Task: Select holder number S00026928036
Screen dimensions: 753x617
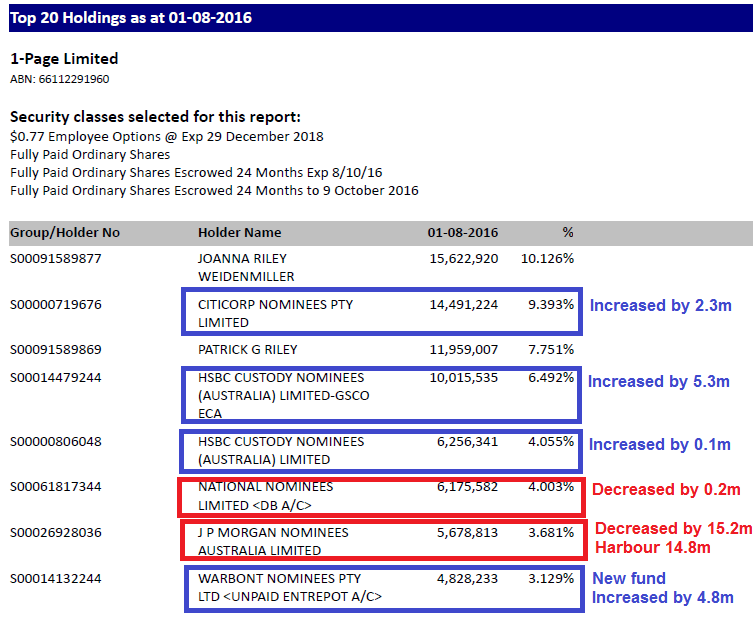Action: pyautogui.click(x=56, y=533)
